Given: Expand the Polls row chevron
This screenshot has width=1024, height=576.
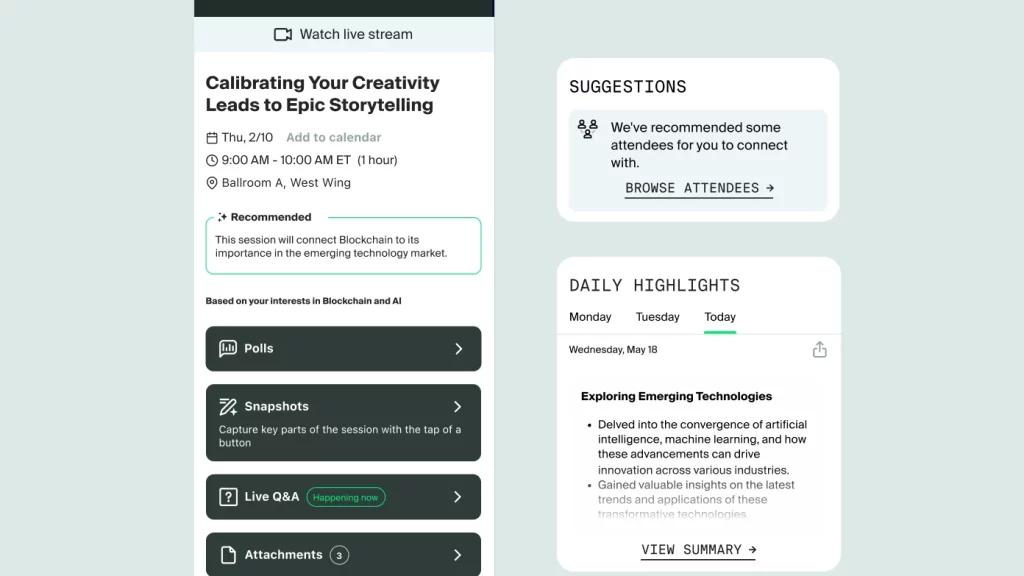Looking at the screenshot, I should point(458,349).
